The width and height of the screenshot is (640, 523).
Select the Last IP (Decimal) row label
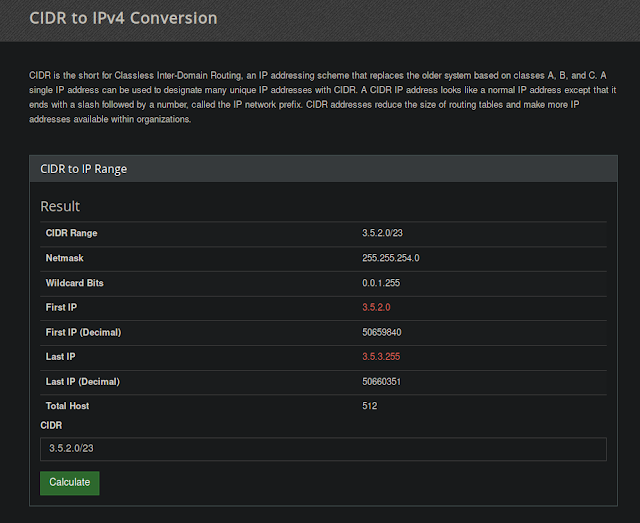(83, 381)
